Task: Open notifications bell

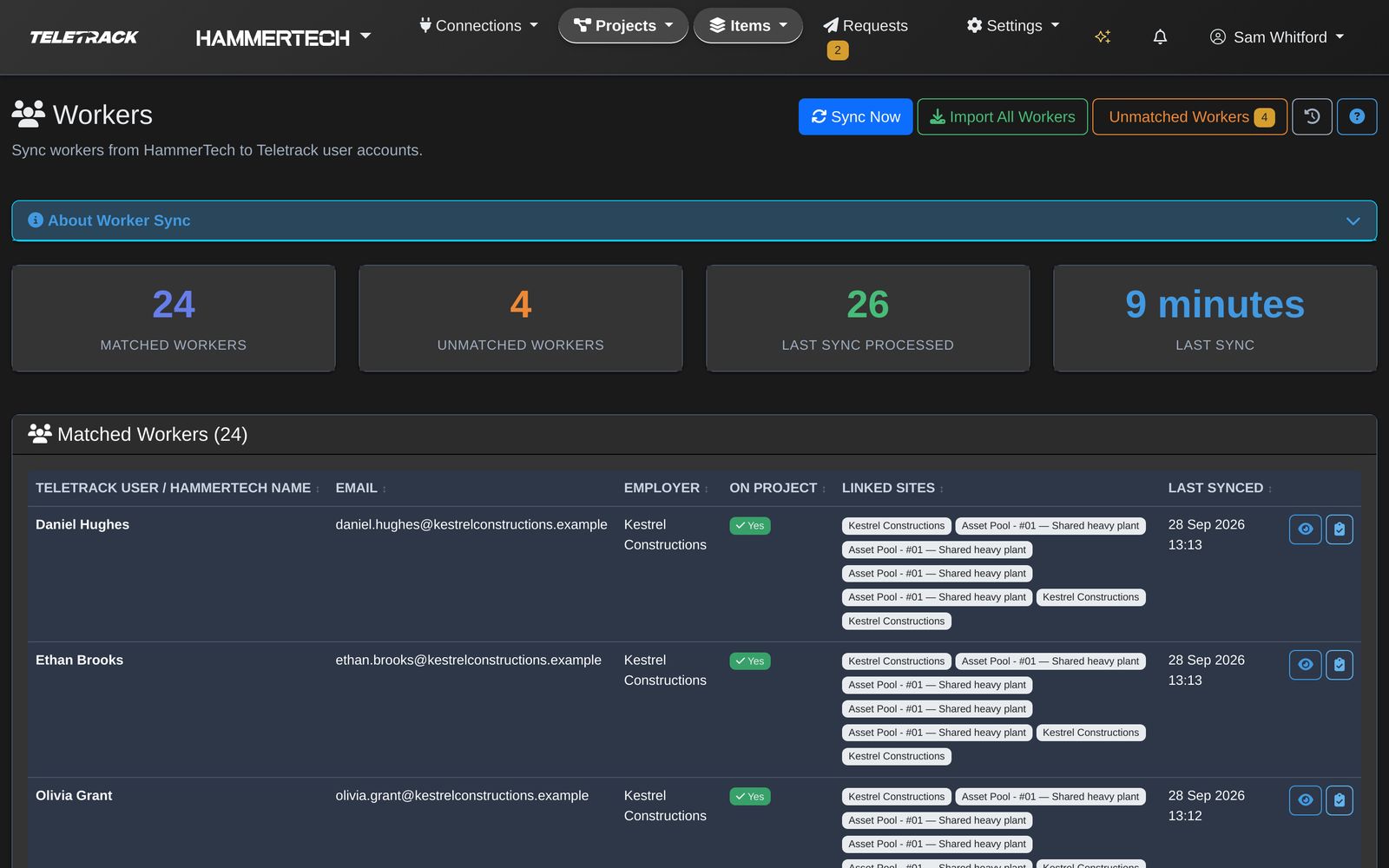Action: tap(1160, 37)
